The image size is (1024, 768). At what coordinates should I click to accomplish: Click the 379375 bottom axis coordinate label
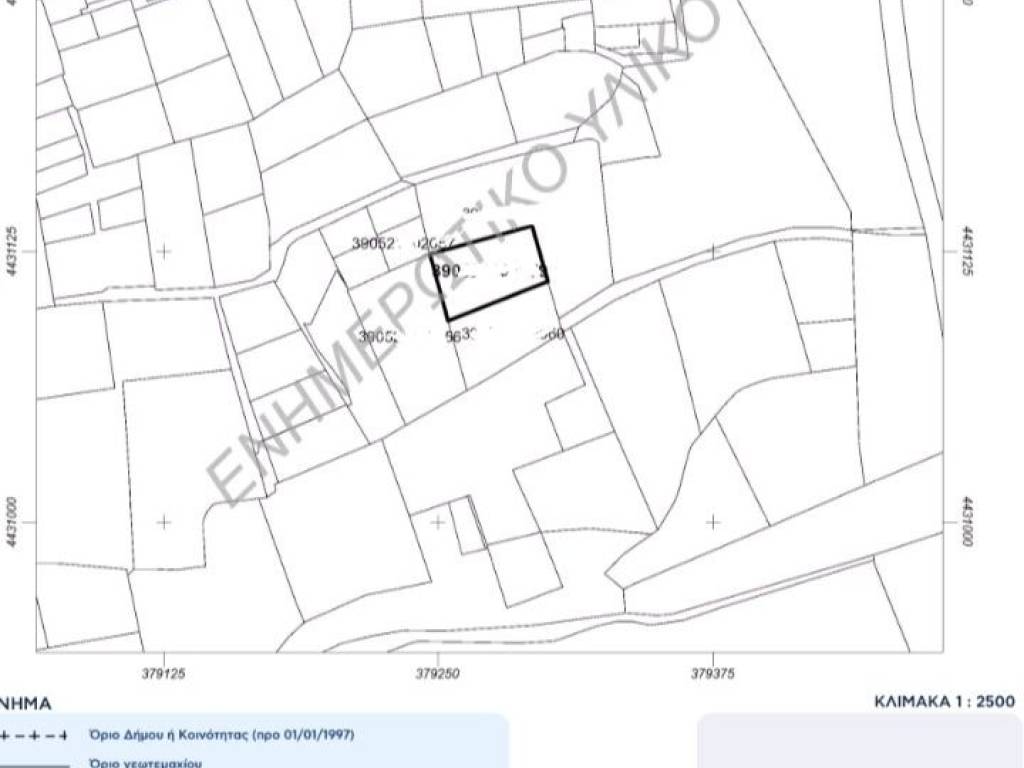click(713, 673)
